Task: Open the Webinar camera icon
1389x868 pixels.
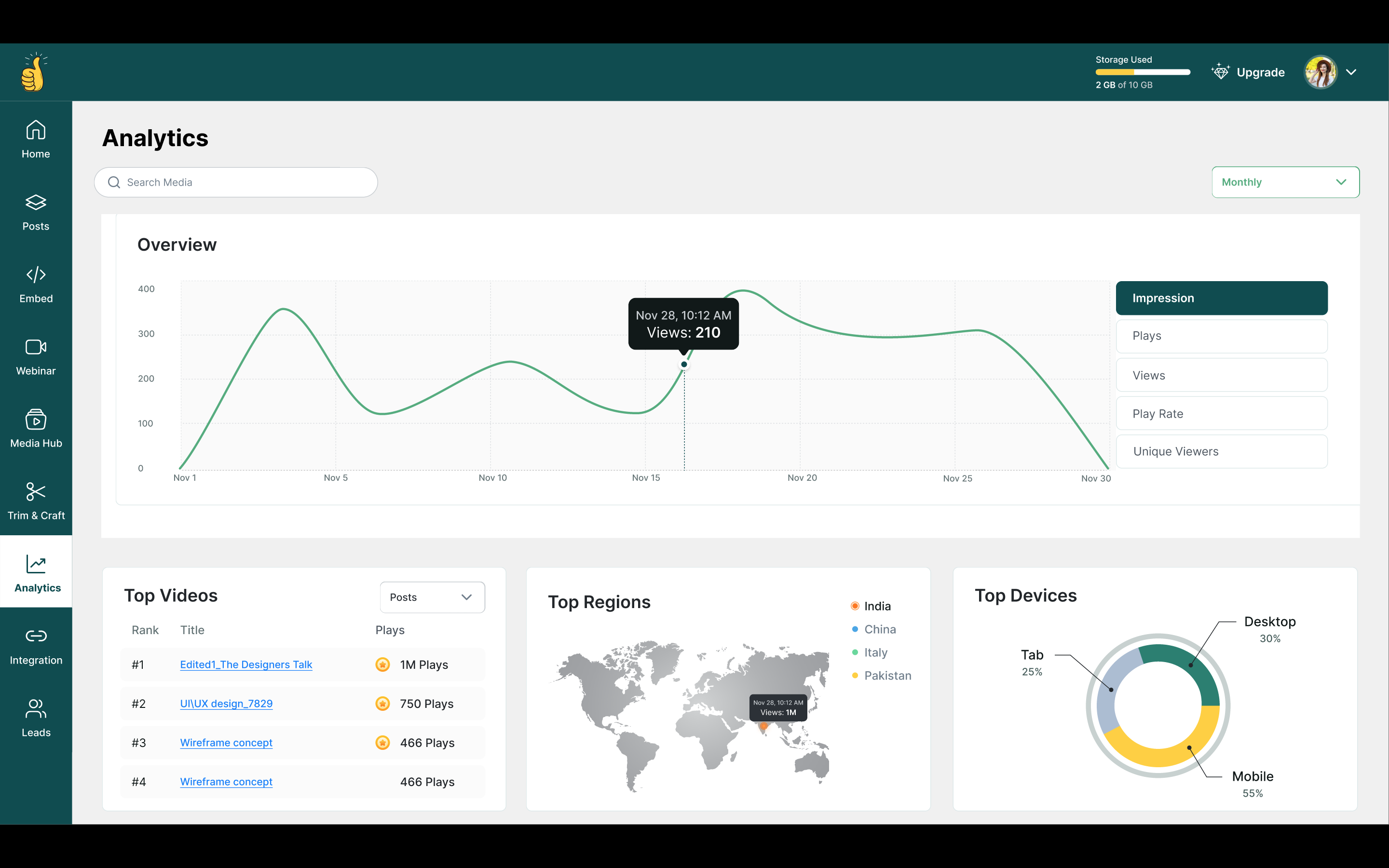Action: point(36,347)
